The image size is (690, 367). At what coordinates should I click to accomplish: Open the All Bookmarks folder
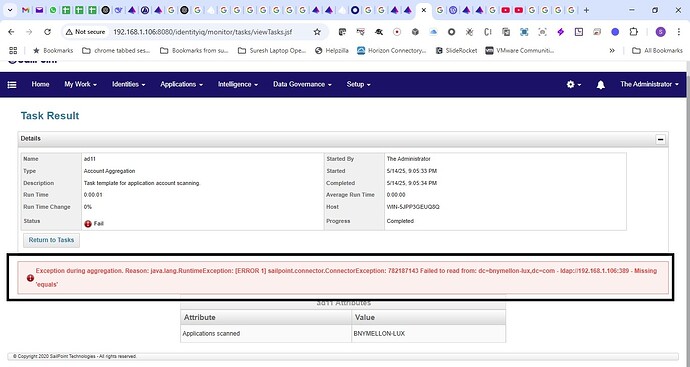tap(657, 51)
